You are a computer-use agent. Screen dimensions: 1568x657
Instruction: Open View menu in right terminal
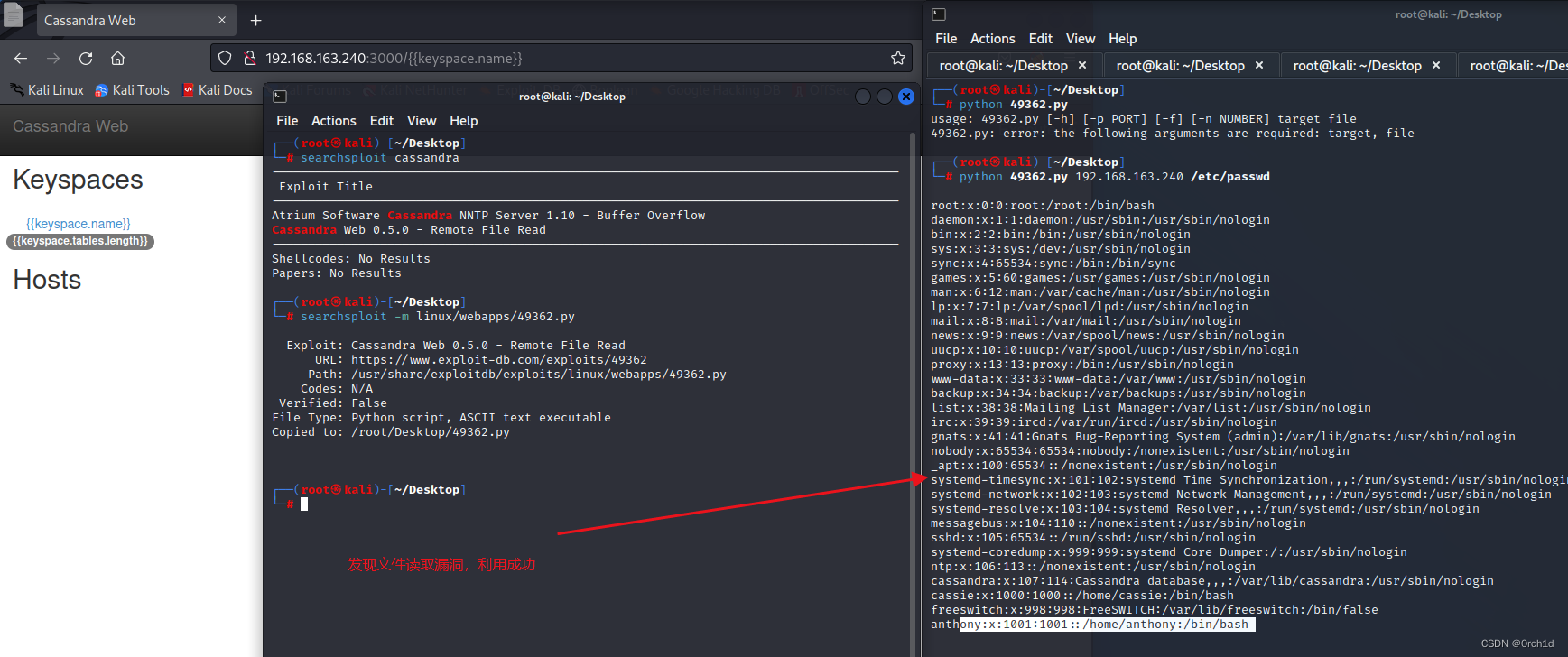[x=1081, y=39]
